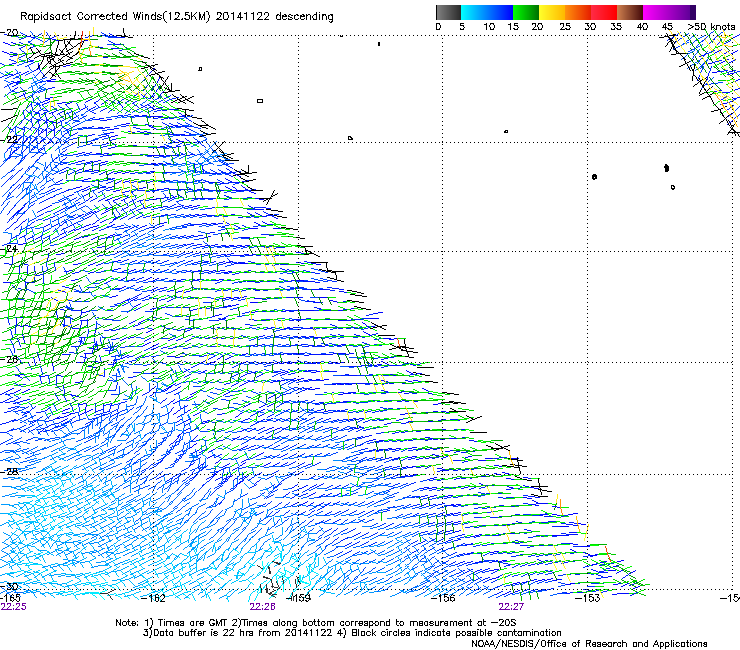Click the legend label '10'
This screenshot has width=740, height=650.
coord(489,27)
